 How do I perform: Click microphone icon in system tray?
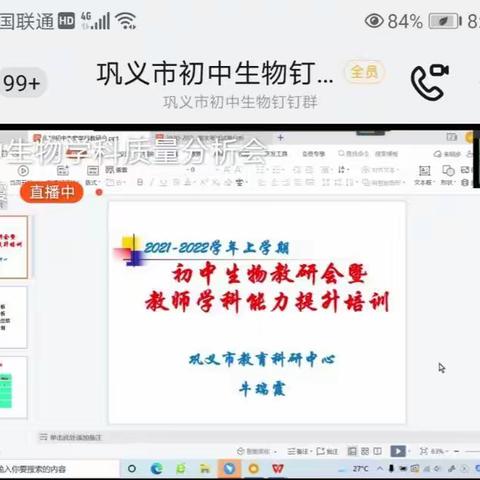click(x=392, y=469)
